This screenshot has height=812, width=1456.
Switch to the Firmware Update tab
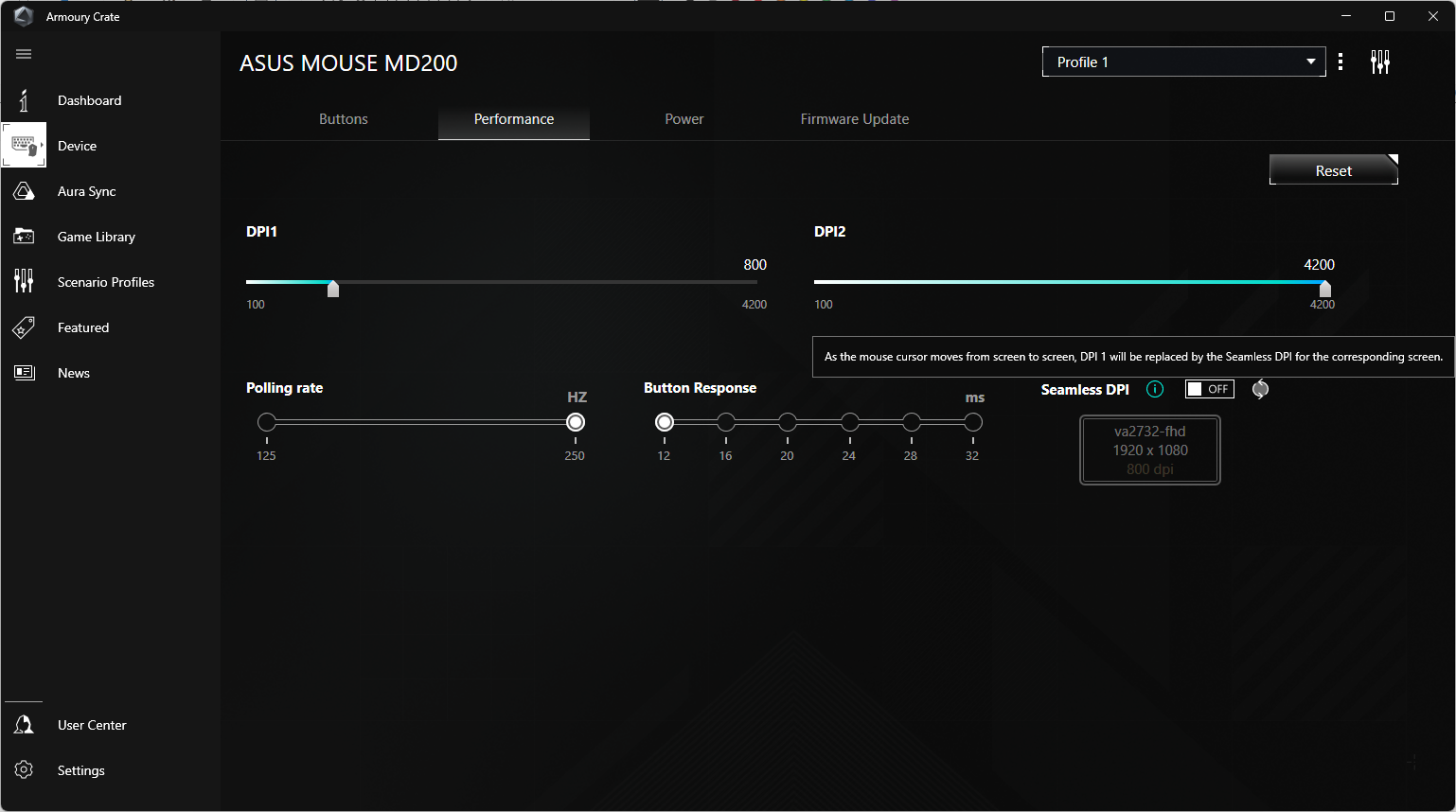(x=855, y=119)
